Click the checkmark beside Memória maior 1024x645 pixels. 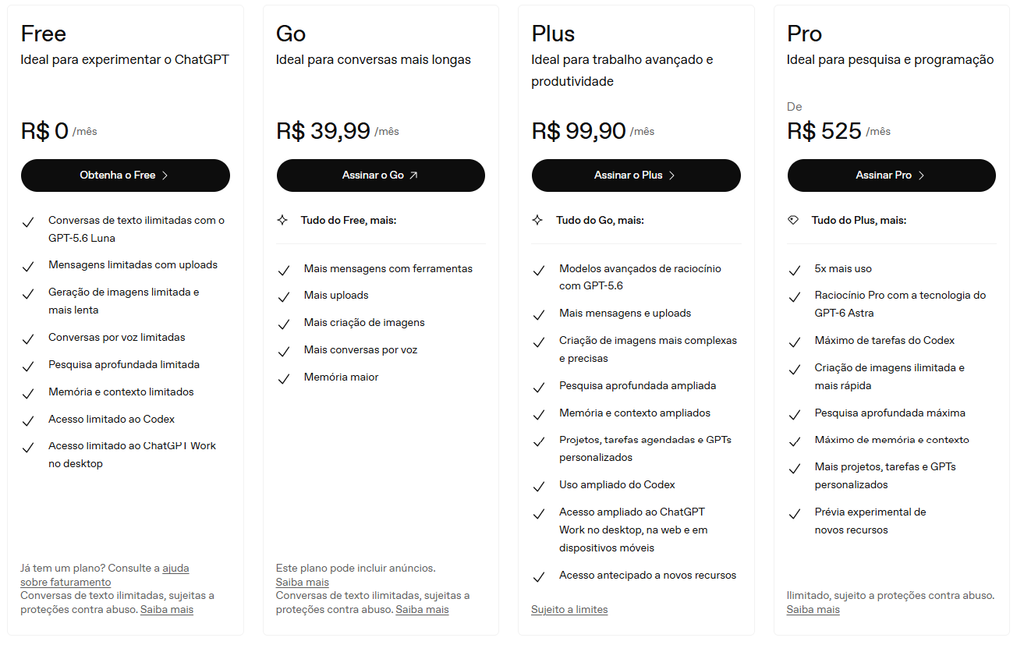[x=283, y=379]
